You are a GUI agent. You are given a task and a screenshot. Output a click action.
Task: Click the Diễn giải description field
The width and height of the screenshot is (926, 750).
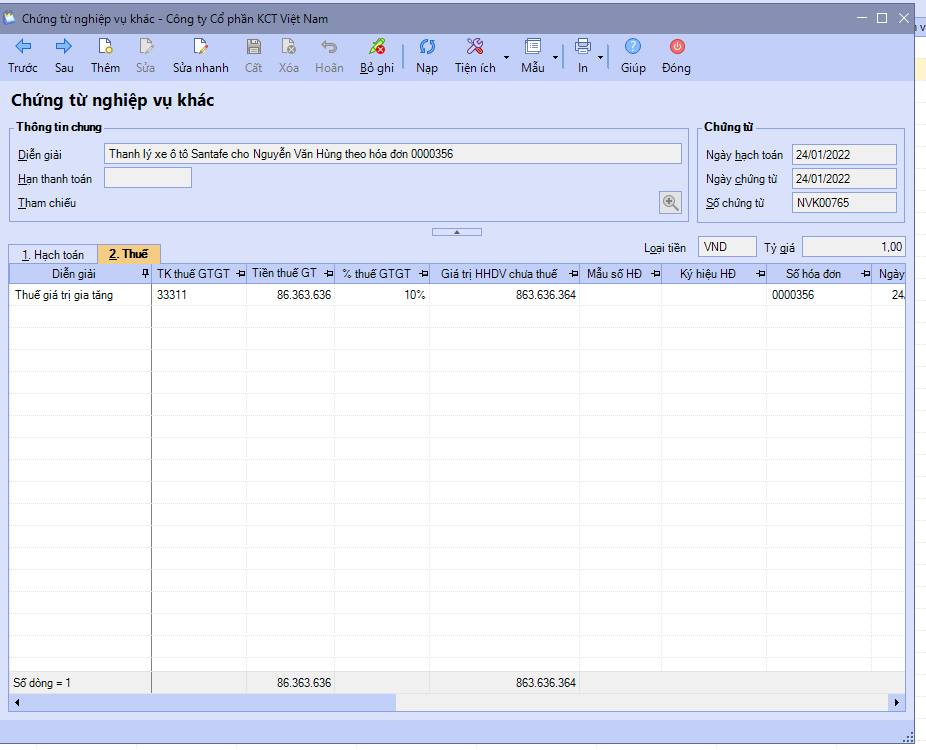coord(393,154)
